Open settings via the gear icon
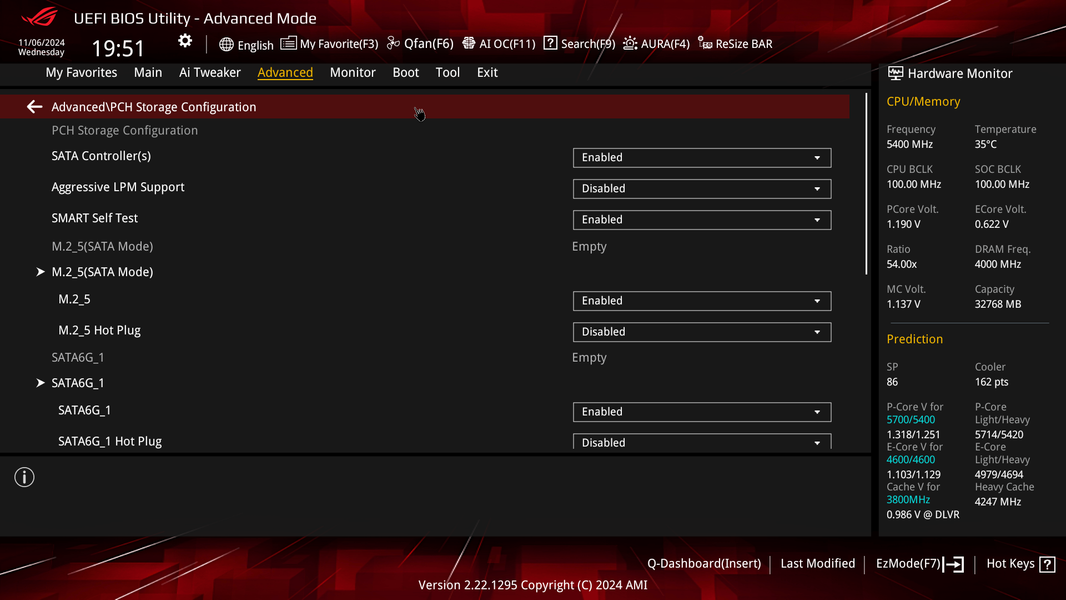This screenshot has height=600, width=1066. (x=185, y=41)
